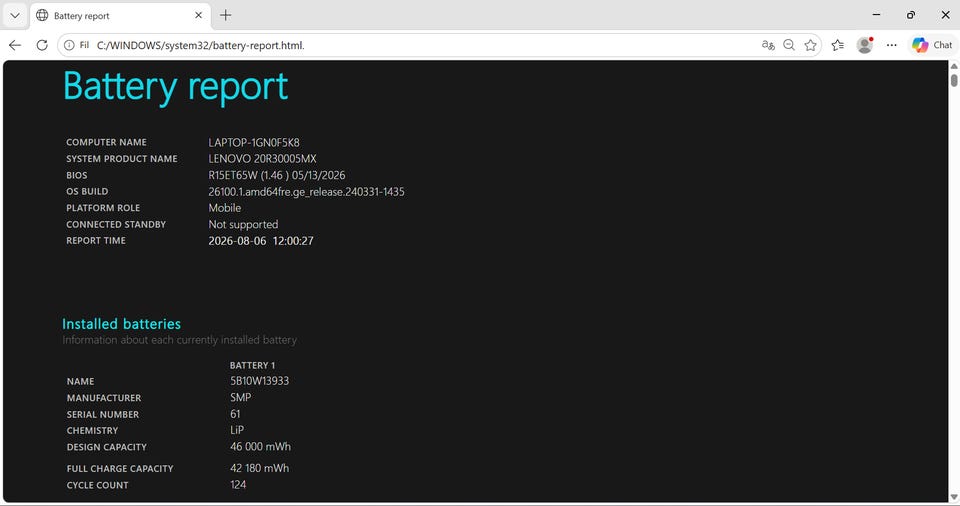Click the FULL CHARGE CAPACITY label
Screen dimensions: 960x506
point(120,469)
